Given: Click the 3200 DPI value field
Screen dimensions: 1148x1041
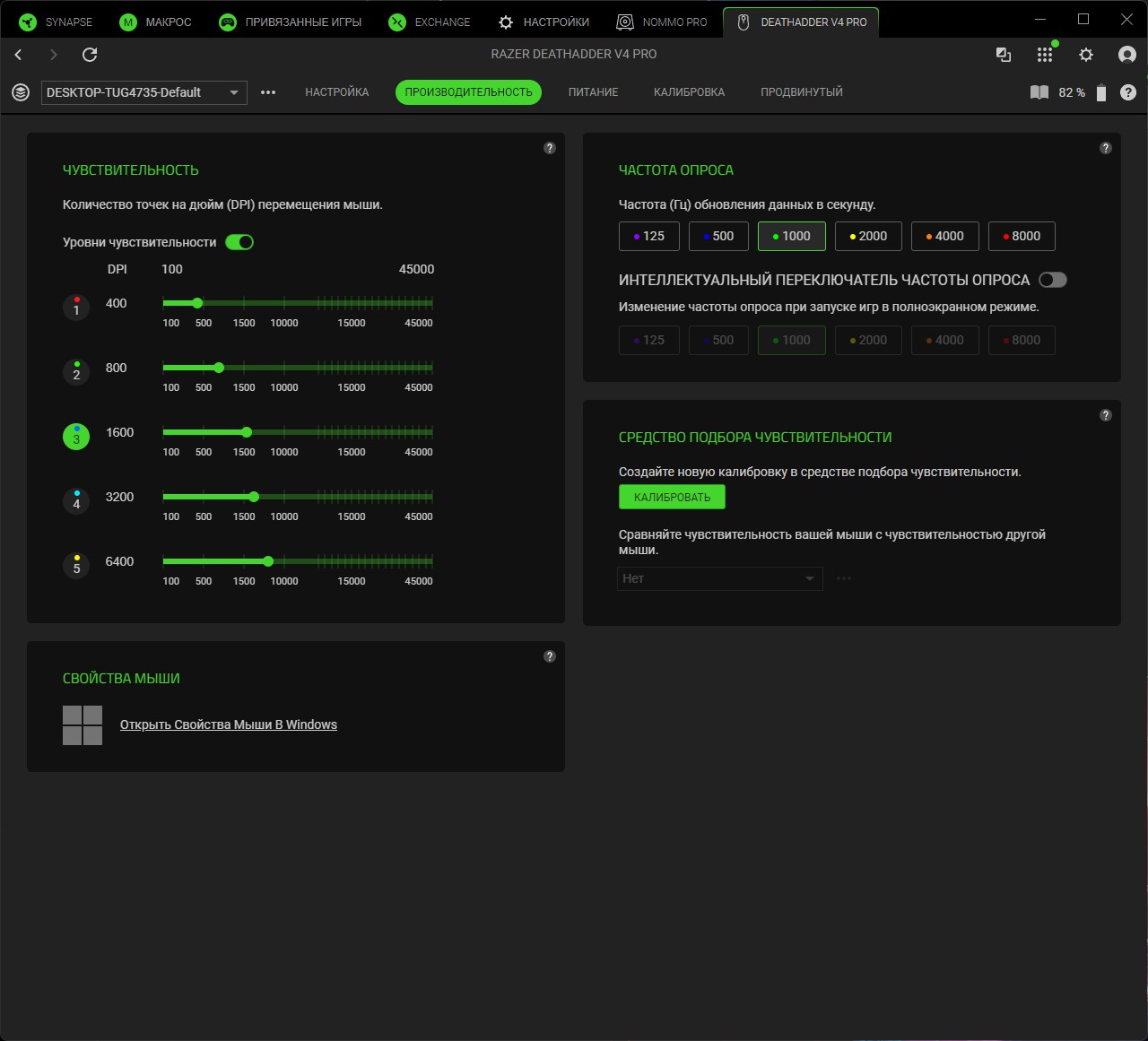Looking at the screenshot, I should click(119, 497).
